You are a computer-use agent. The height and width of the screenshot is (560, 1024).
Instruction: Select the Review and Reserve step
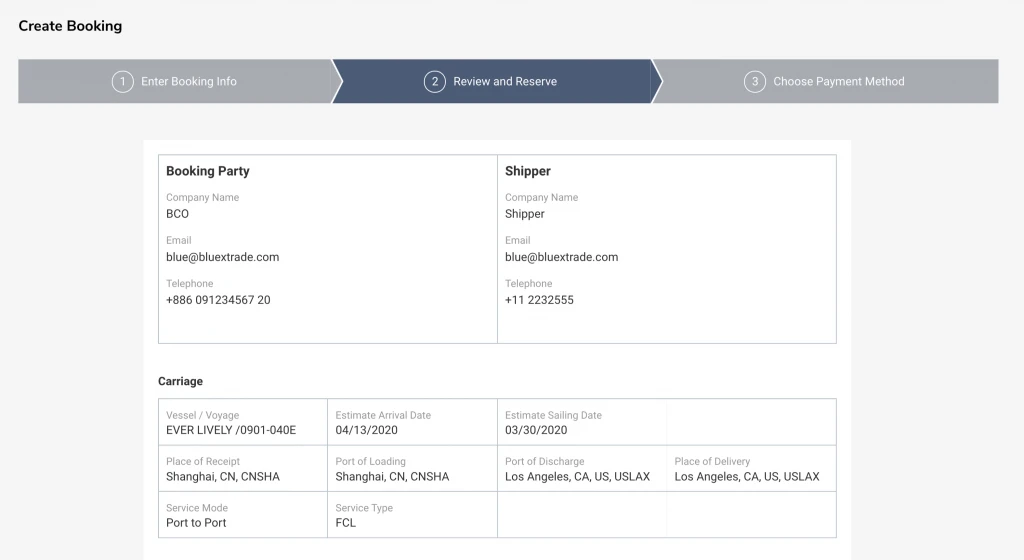tap(505, 81)
